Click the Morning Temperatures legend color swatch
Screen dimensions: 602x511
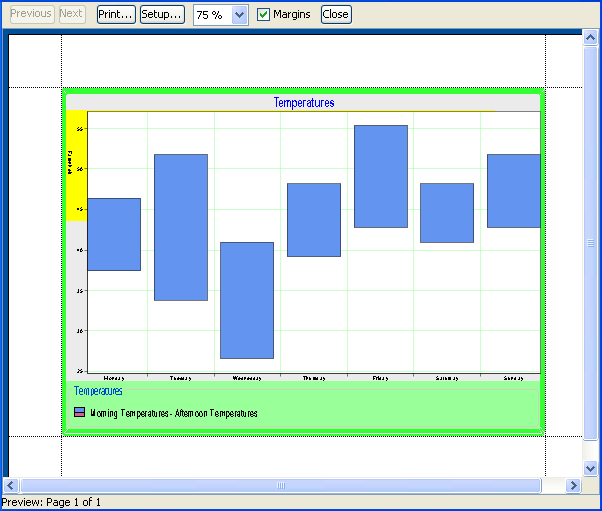coord(80,412)
